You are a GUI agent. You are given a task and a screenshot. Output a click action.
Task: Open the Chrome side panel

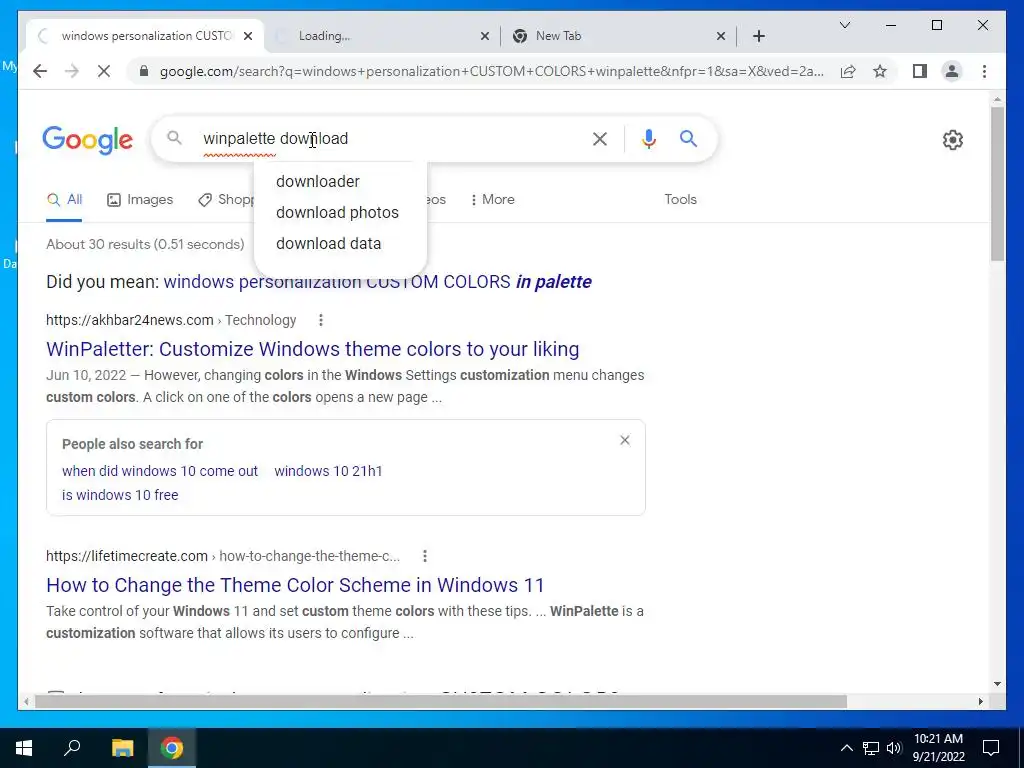click(920, 71)
